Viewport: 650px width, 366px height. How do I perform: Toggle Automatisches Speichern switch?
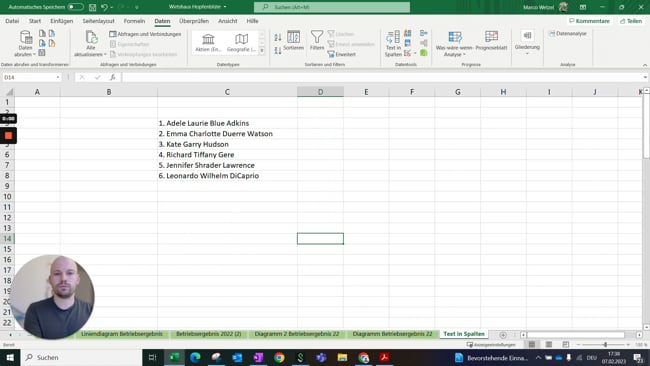[x=75, y=7]
